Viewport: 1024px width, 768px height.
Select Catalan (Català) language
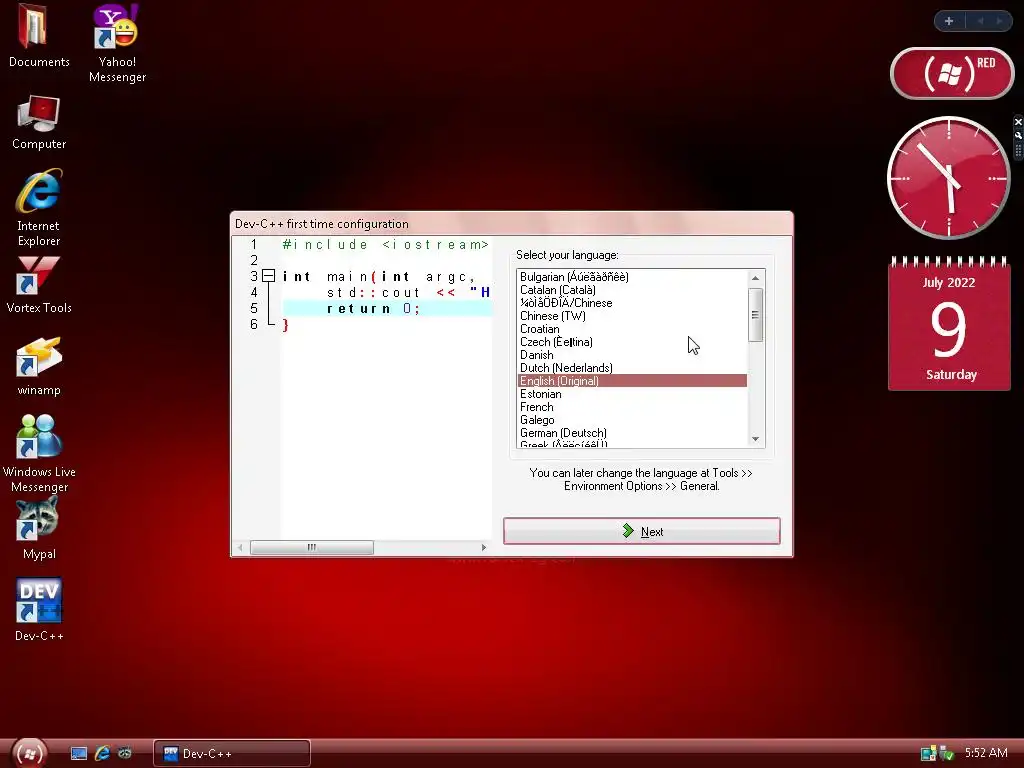click(632, 290)
